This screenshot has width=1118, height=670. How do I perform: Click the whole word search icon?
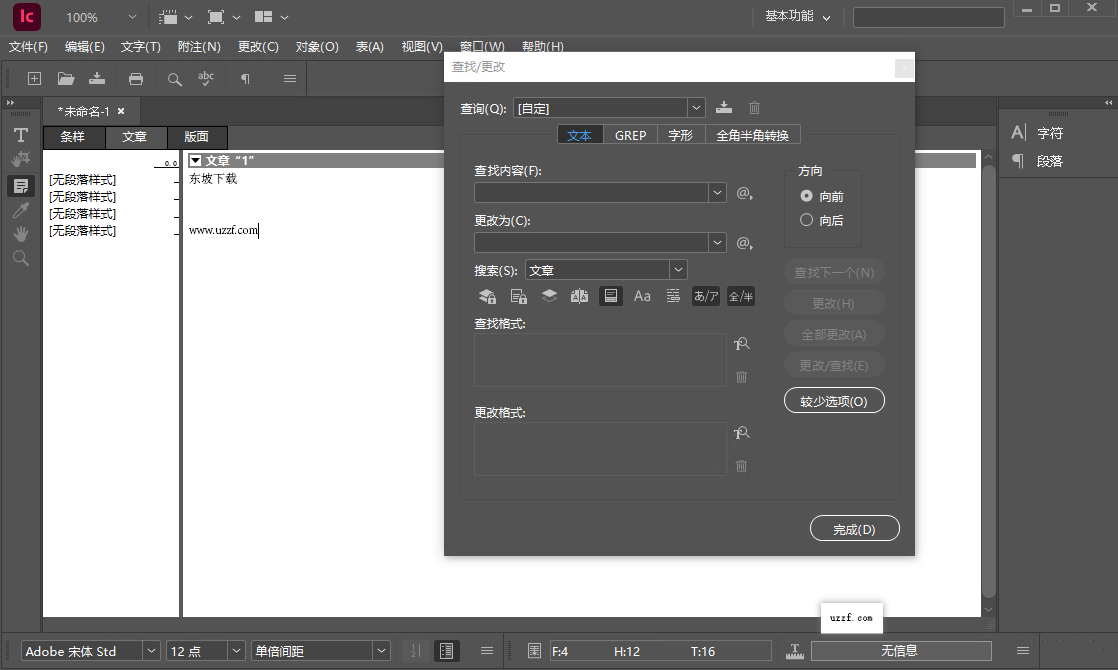(673, 295)
